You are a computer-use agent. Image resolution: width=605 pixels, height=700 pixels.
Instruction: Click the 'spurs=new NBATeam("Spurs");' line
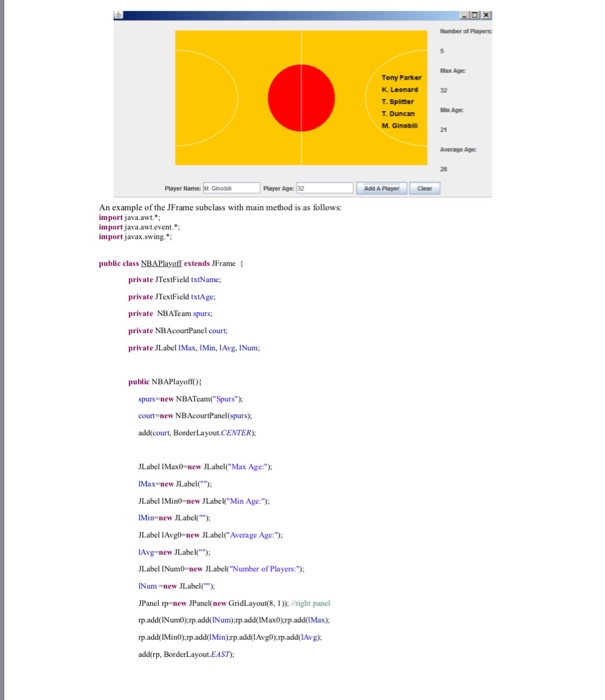coord(191,399)
